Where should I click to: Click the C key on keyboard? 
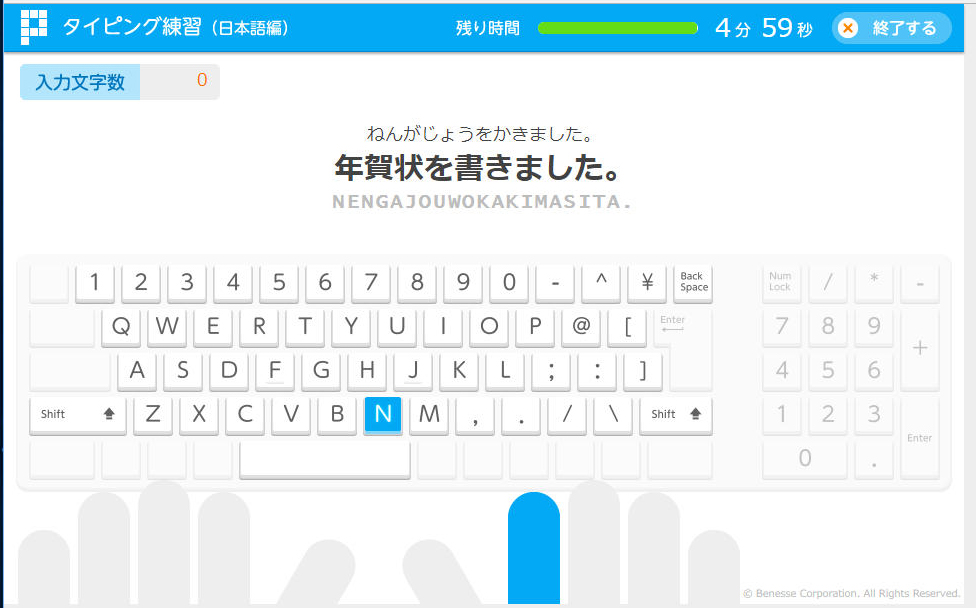point(245,414)
